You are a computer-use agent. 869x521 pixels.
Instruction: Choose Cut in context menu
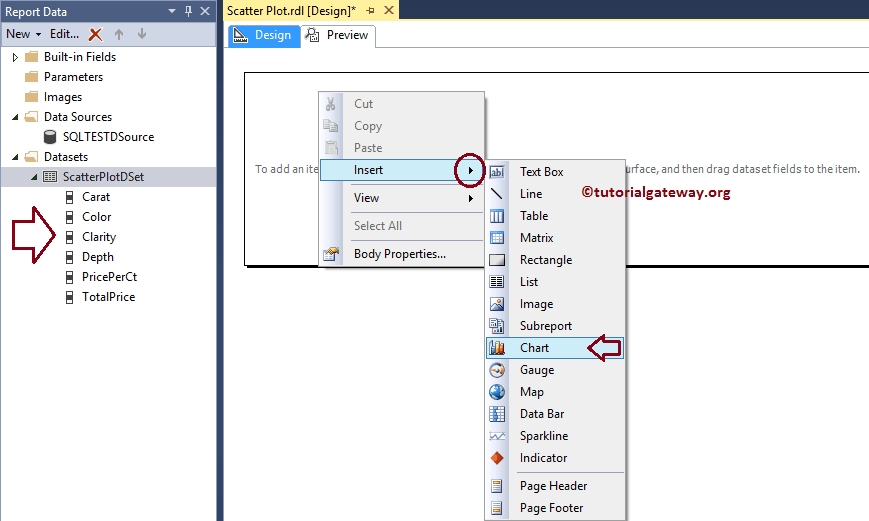coord(402,104)
